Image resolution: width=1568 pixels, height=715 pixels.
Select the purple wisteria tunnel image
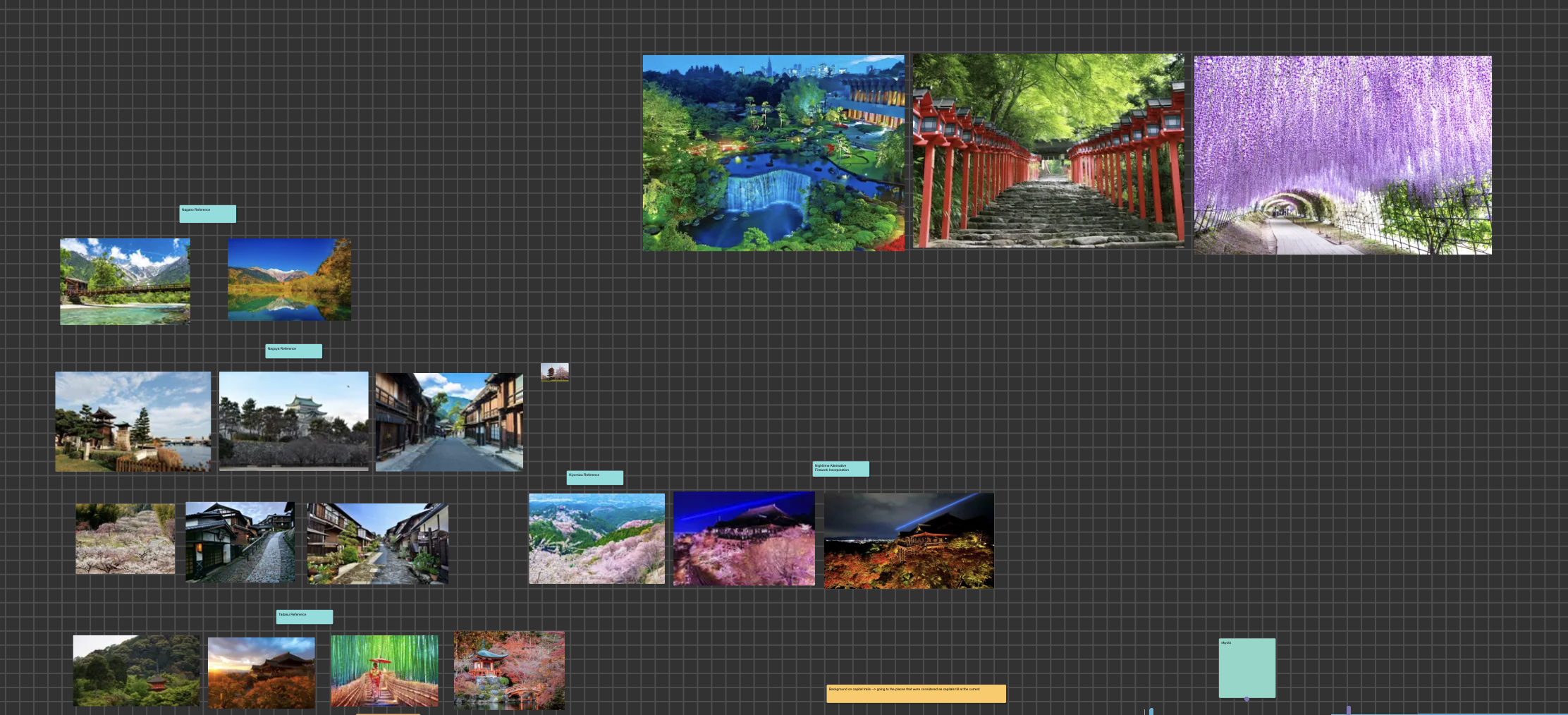tap(1342, 155)
